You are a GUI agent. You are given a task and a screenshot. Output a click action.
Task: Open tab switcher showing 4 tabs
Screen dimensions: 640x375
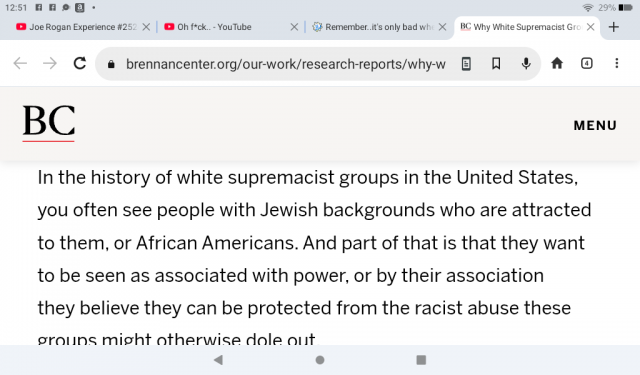coord(587,63)
